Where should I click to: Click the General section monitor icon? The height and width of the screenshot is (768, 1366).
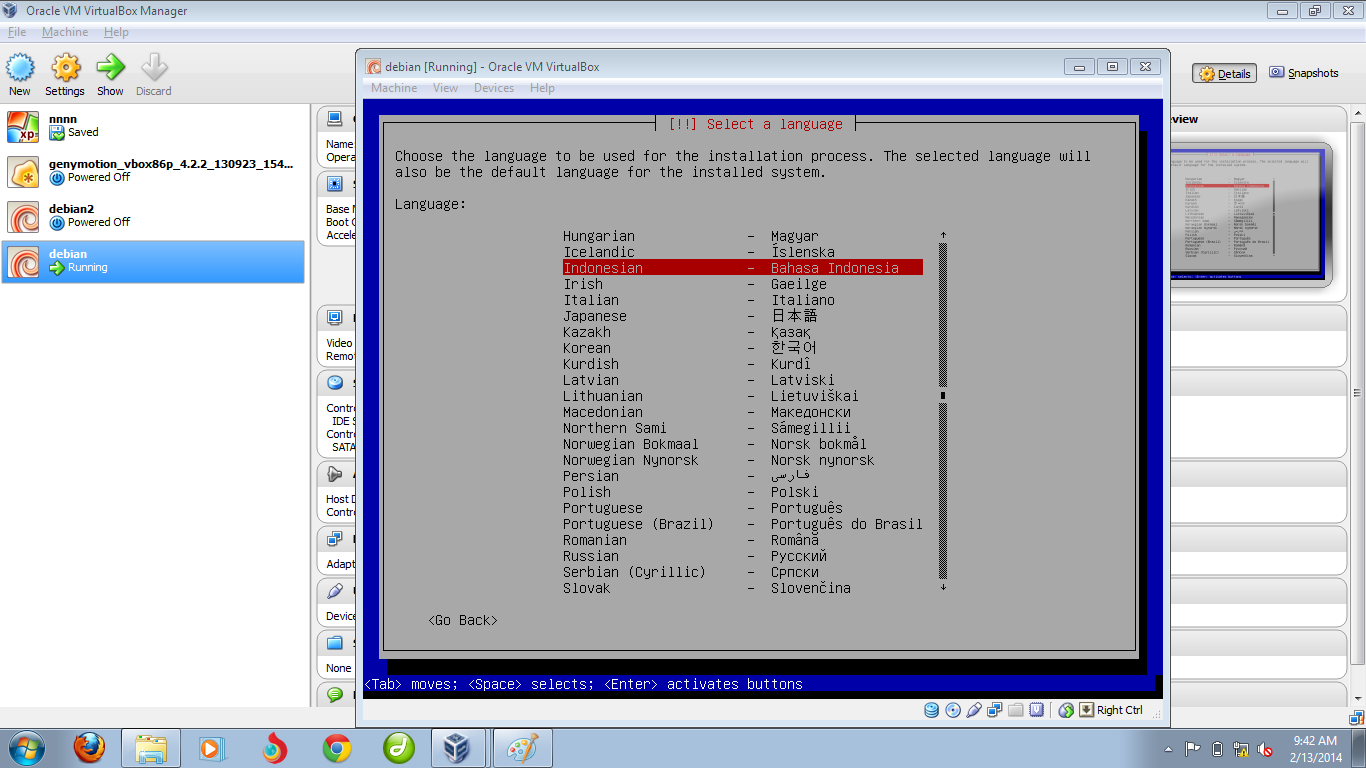click(335, 119)
